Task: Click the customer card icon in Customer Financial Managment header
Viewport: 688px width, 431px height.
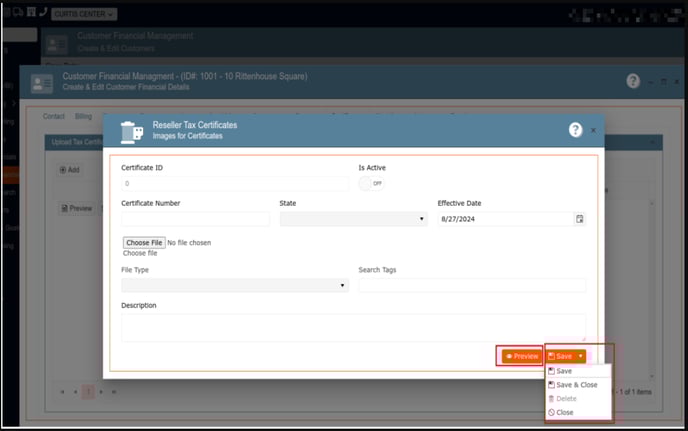Action: [x=42, y=83]
